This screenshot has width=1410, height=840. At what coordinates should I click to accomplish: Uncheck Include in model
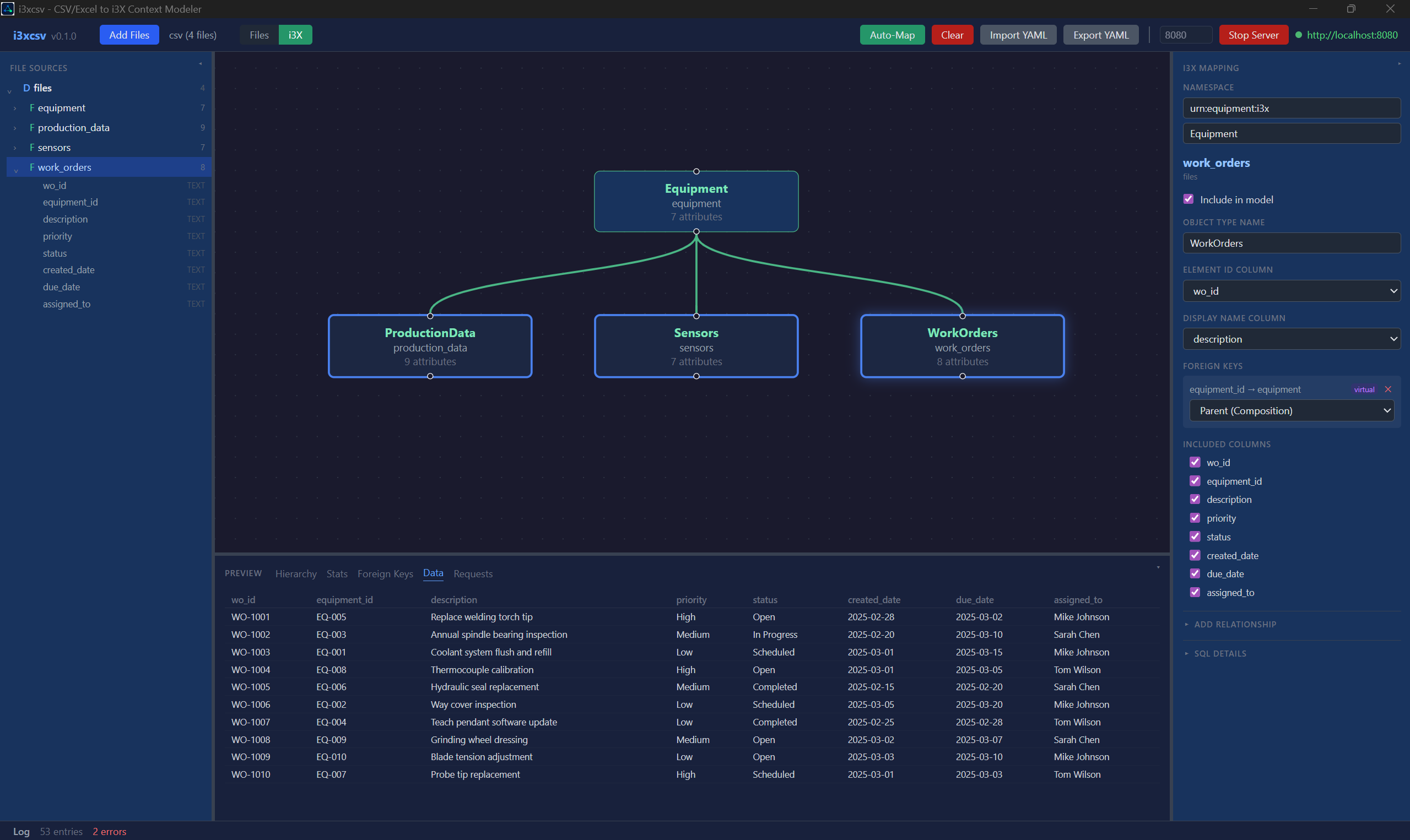pos(1188,199)
